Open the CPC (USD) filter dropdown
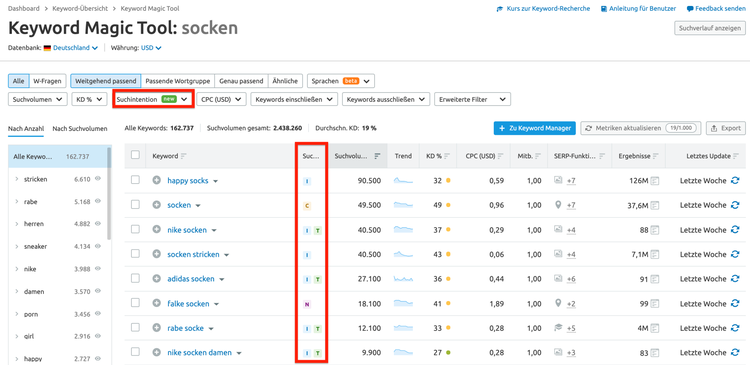 [x=221, y=99]
